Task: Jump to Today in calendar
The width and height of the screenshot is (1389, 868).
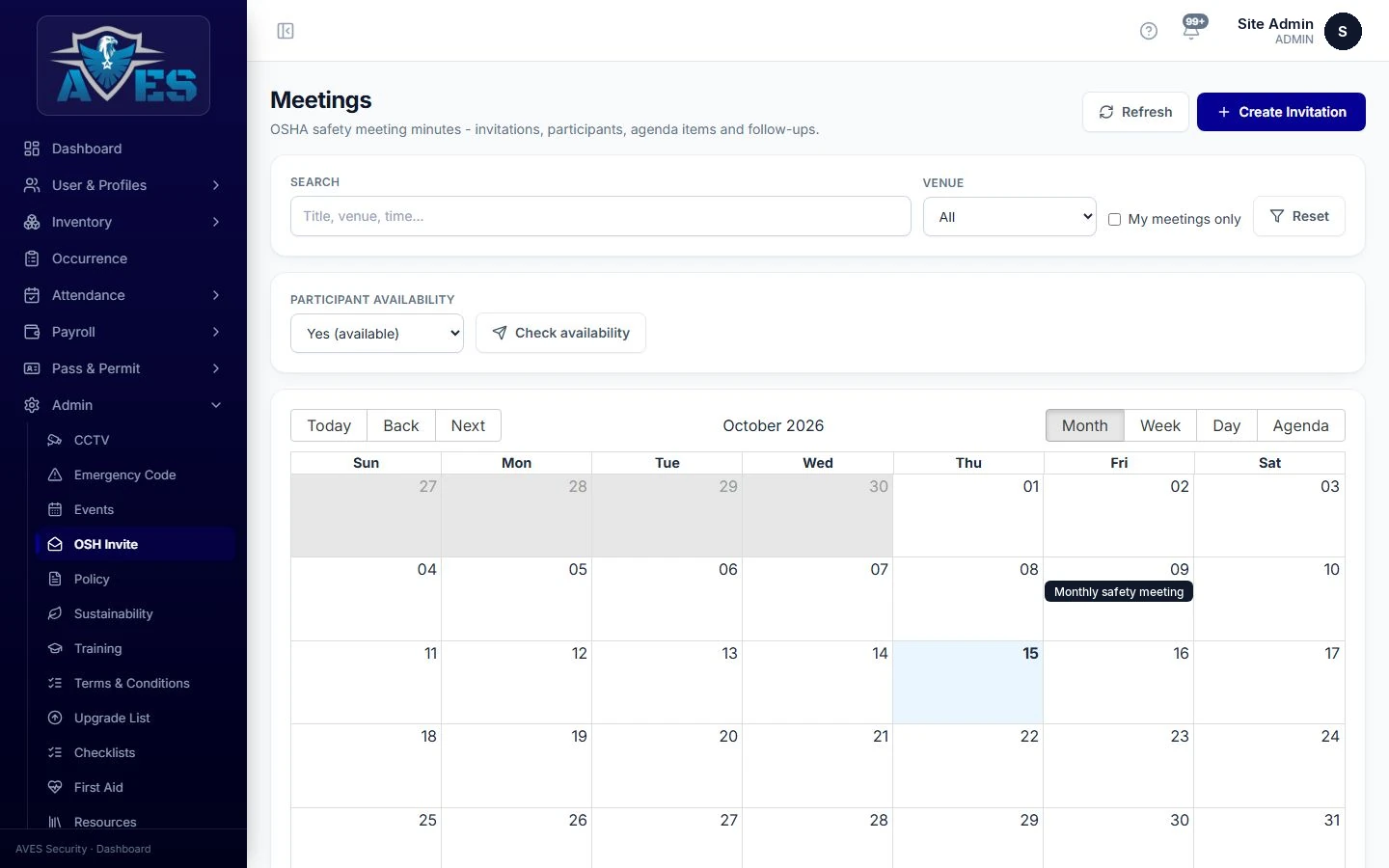Action: 329,425
